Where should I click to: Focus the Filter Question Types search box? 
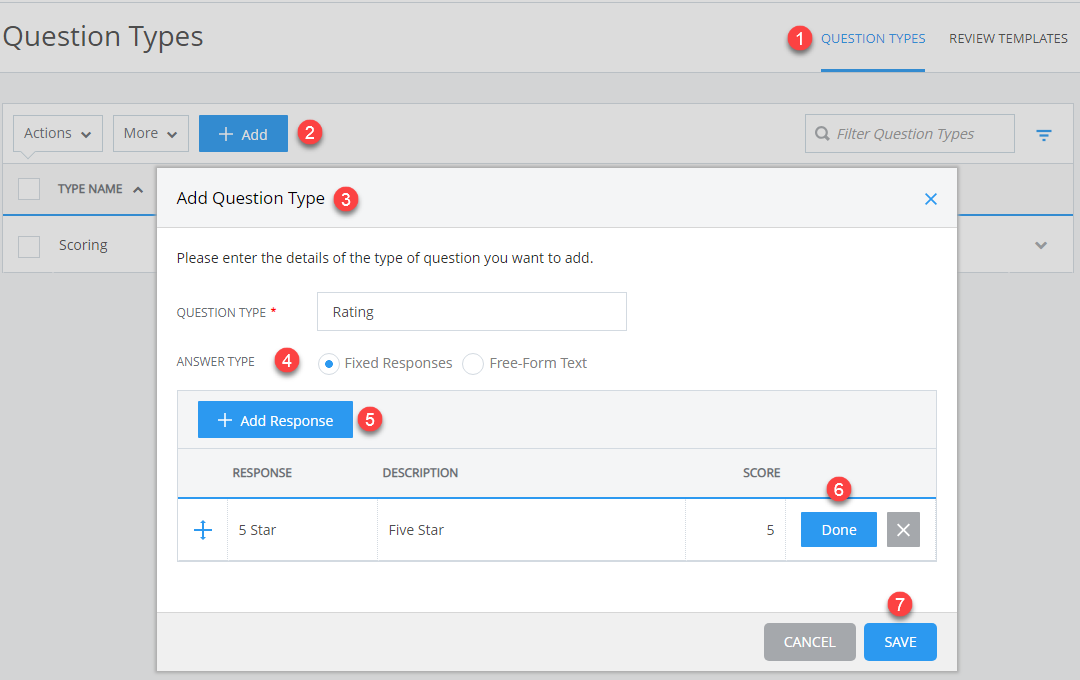[x=909, y=134]
